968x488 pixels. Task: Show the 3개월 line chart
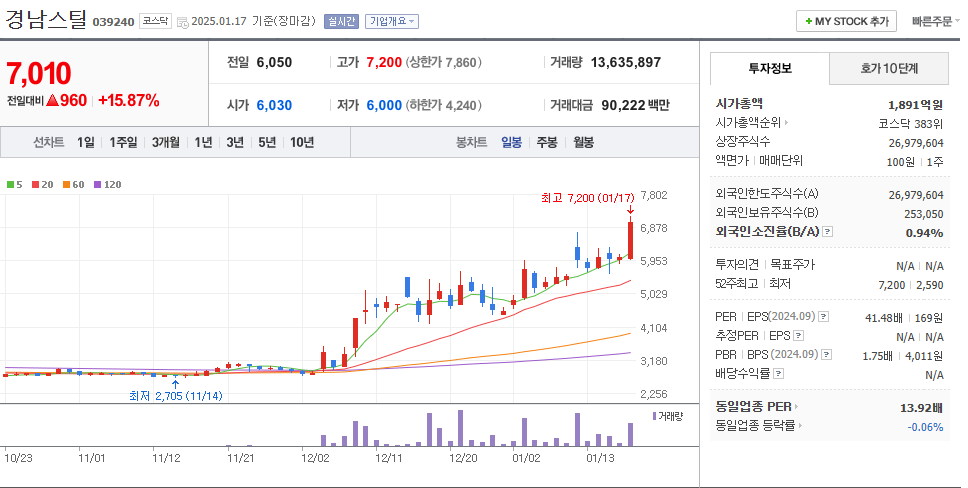point(166,142)
